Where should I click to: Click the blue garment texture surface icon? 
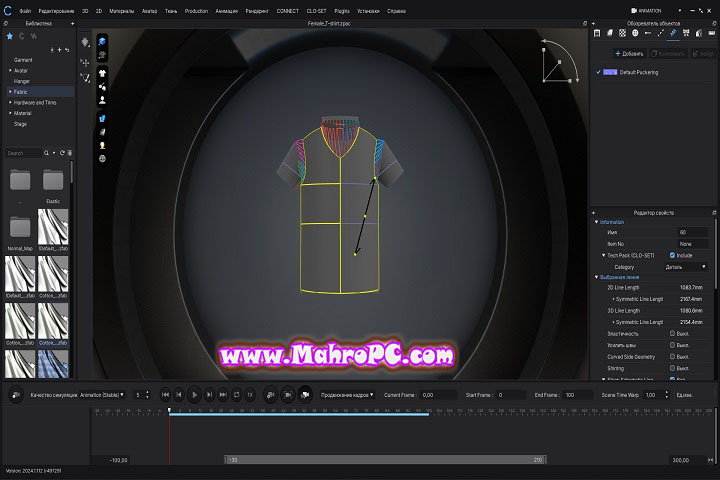pos(102,119)
